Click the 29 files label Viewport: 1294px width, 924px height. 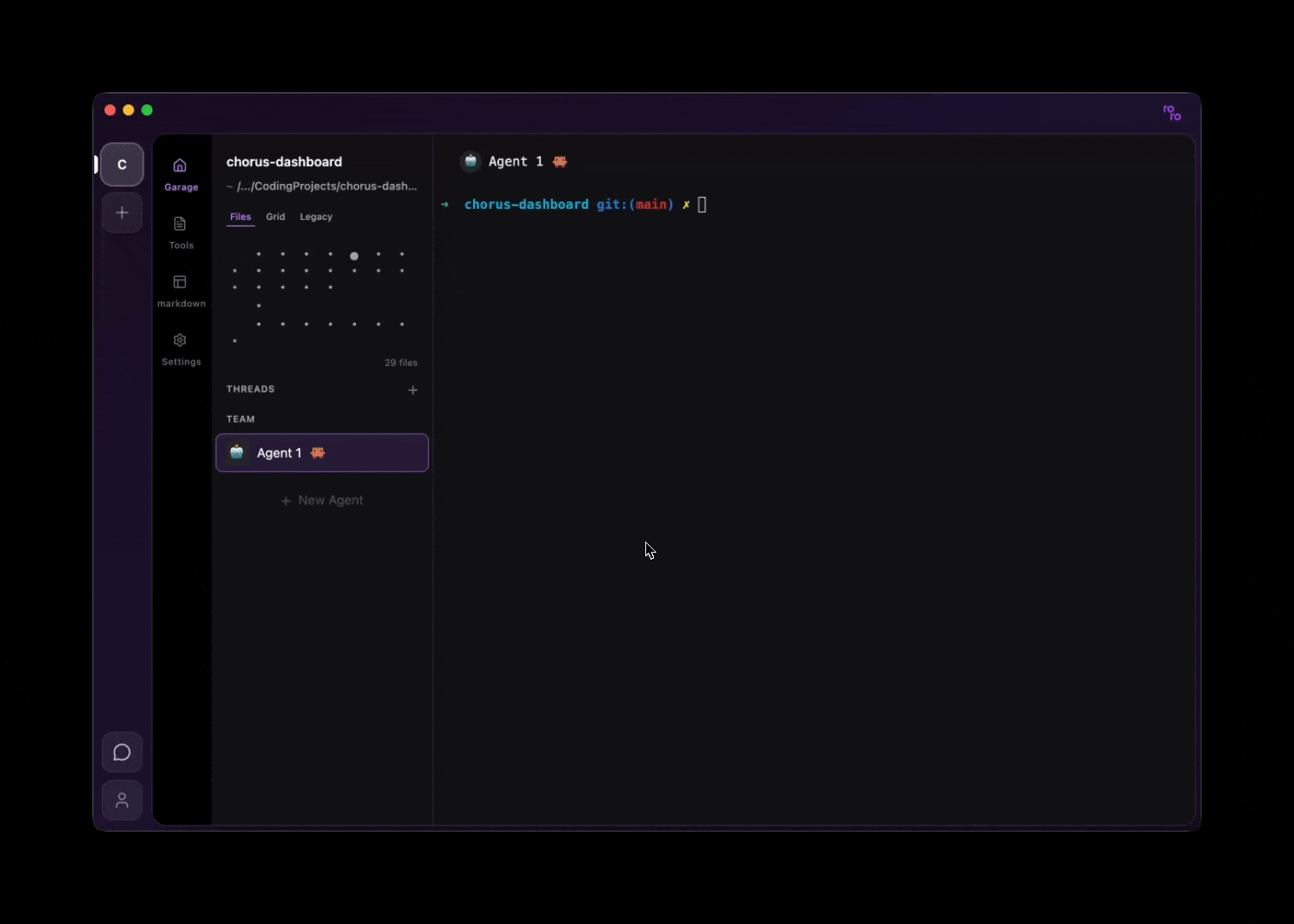coord(401,362)
